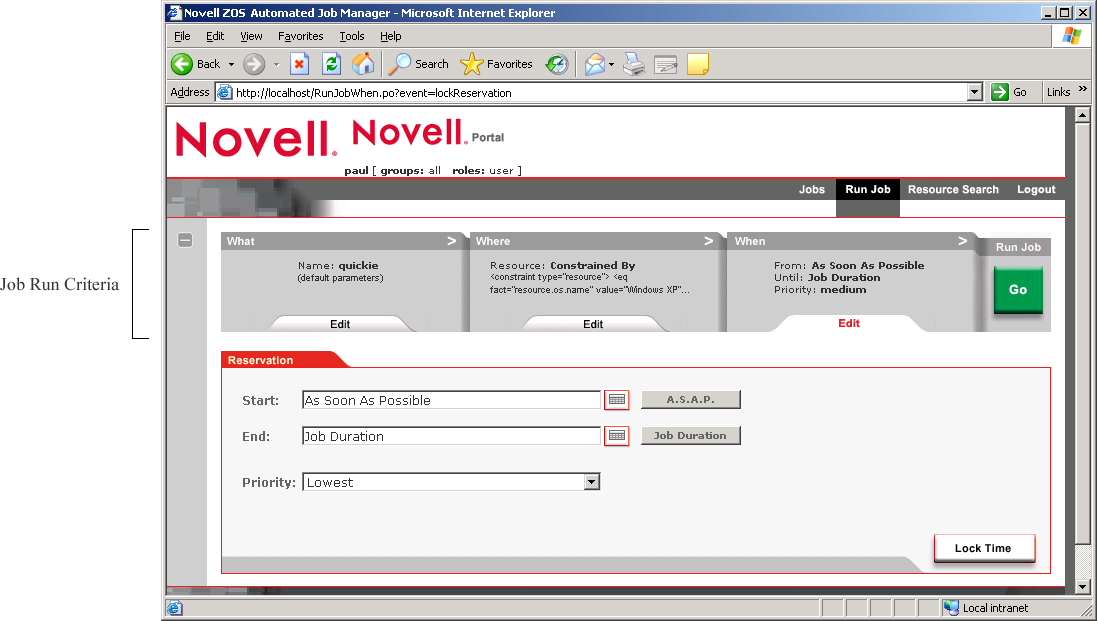This screenshot has width=1097, height=621.
Task: Click the Where panel arrow
Action: click(x=709, y=241)
